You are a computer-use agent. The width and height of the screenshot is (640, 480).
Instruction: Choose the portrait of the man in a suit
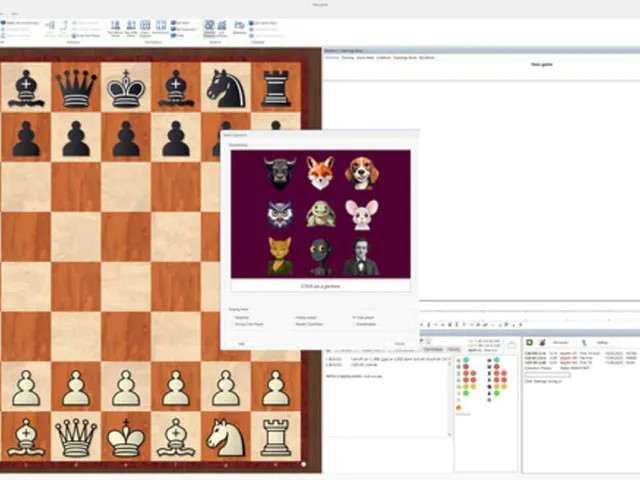click(362, 257)
